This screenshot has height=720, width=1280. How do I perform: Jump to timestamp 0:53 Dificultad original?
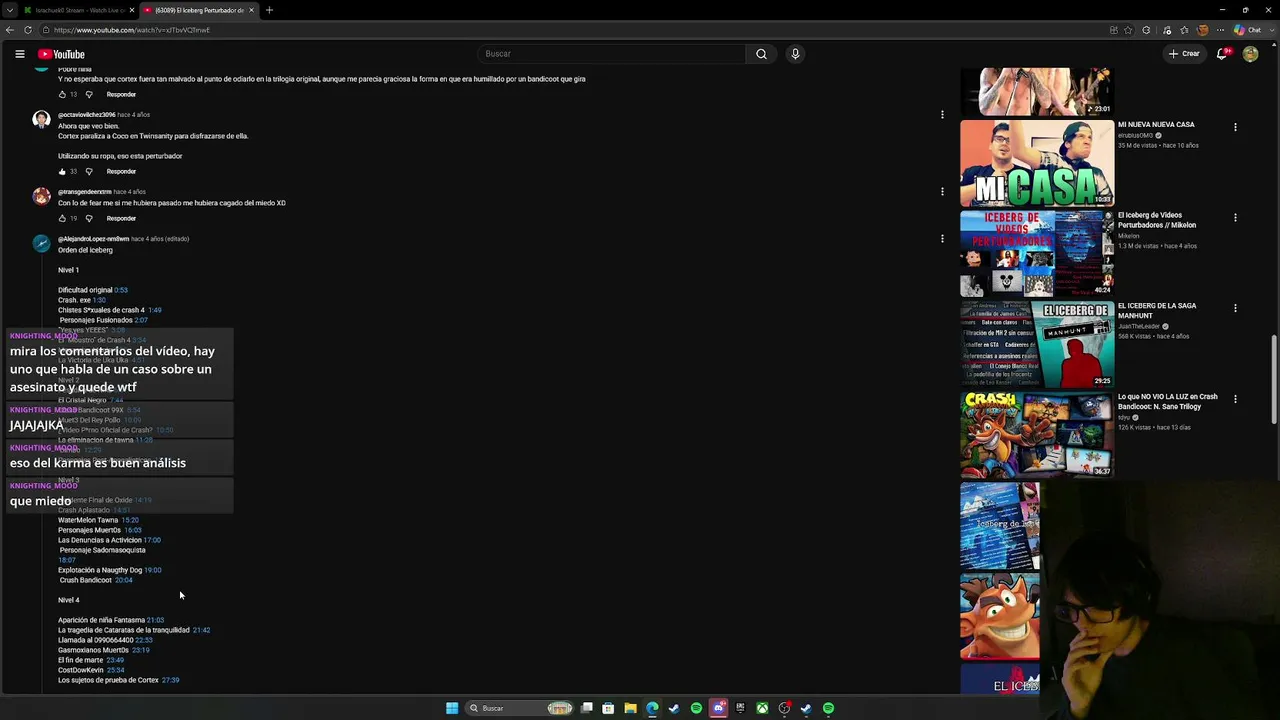click(121, 290)
